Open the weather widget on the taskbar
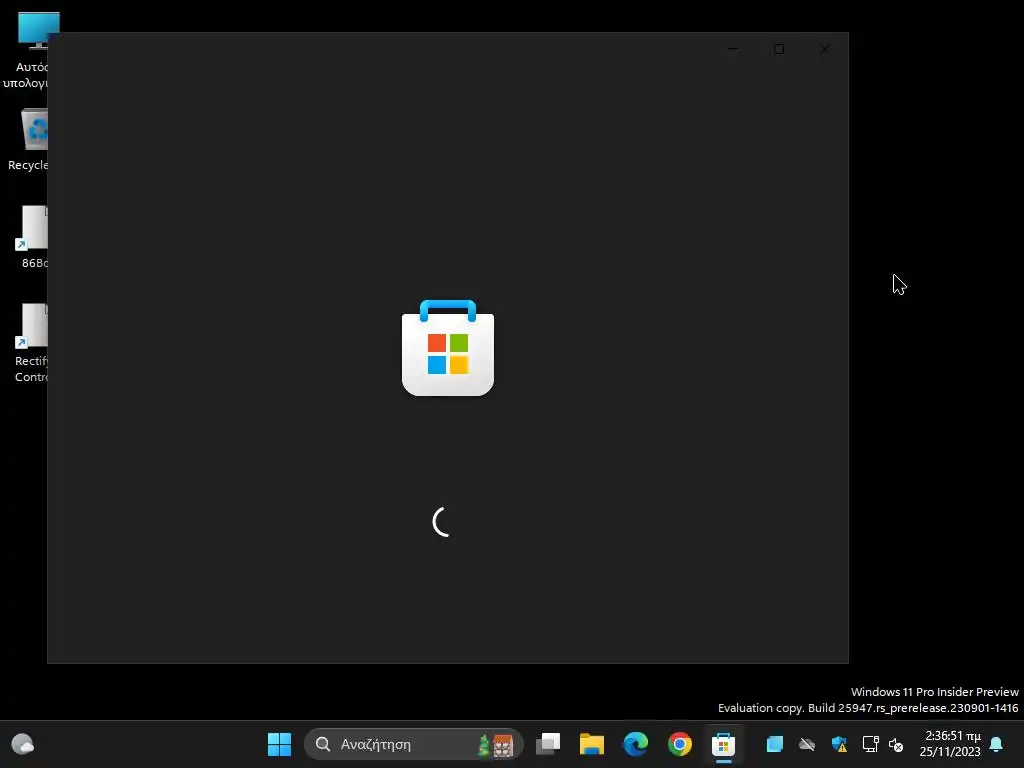The image size is (1024, 768). pyautogui.click(x=23, y=744)
